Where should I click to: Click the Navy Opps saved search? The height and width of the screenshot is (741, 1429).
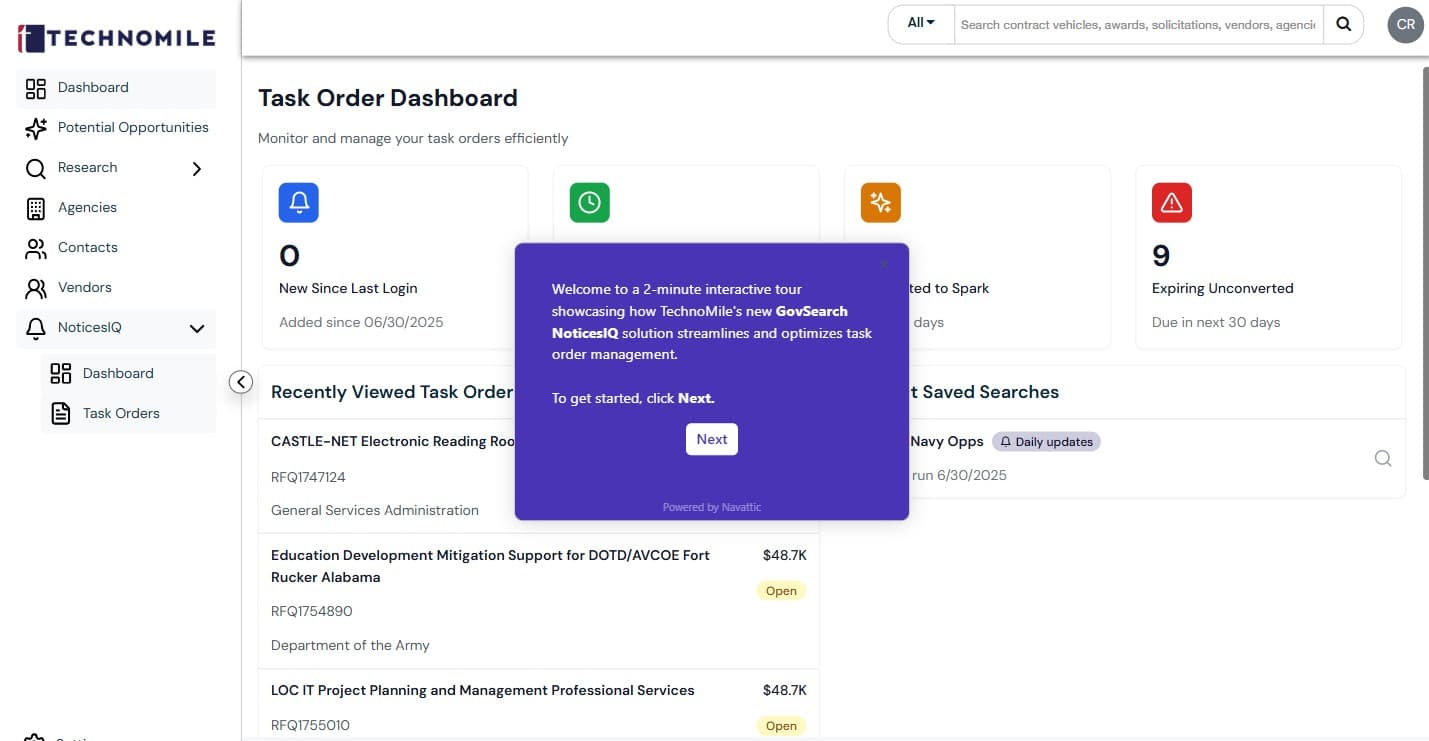(x=947, y=441)
